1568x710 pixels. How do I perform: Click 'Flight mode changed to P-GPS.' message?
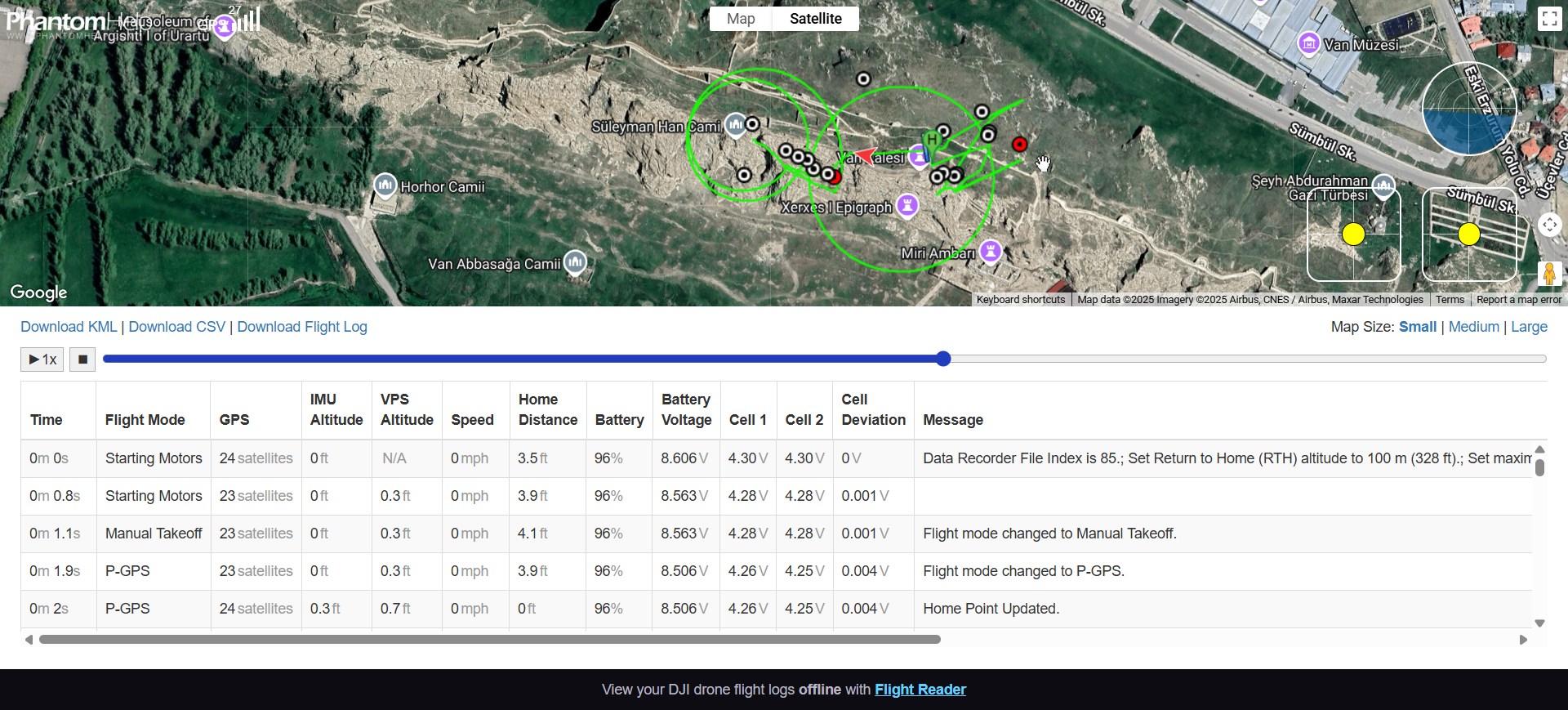1023,571
